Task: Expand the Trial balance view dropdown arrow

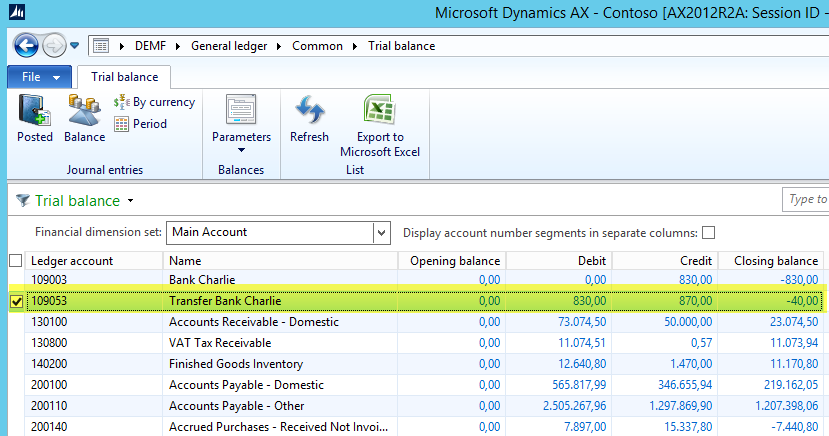Action: point(130,201)
